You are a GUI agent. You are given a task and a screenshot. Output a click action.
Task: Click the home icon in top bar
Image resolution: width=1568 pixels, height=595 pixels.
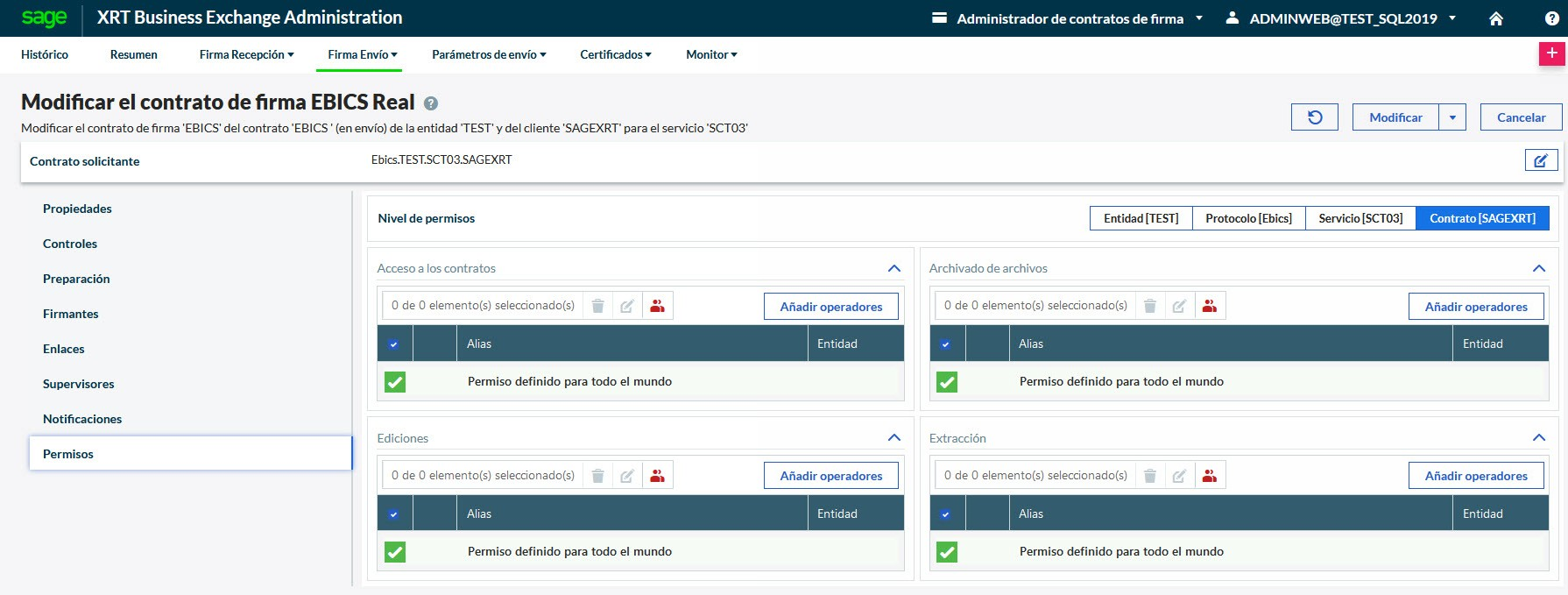(1496, 18)
